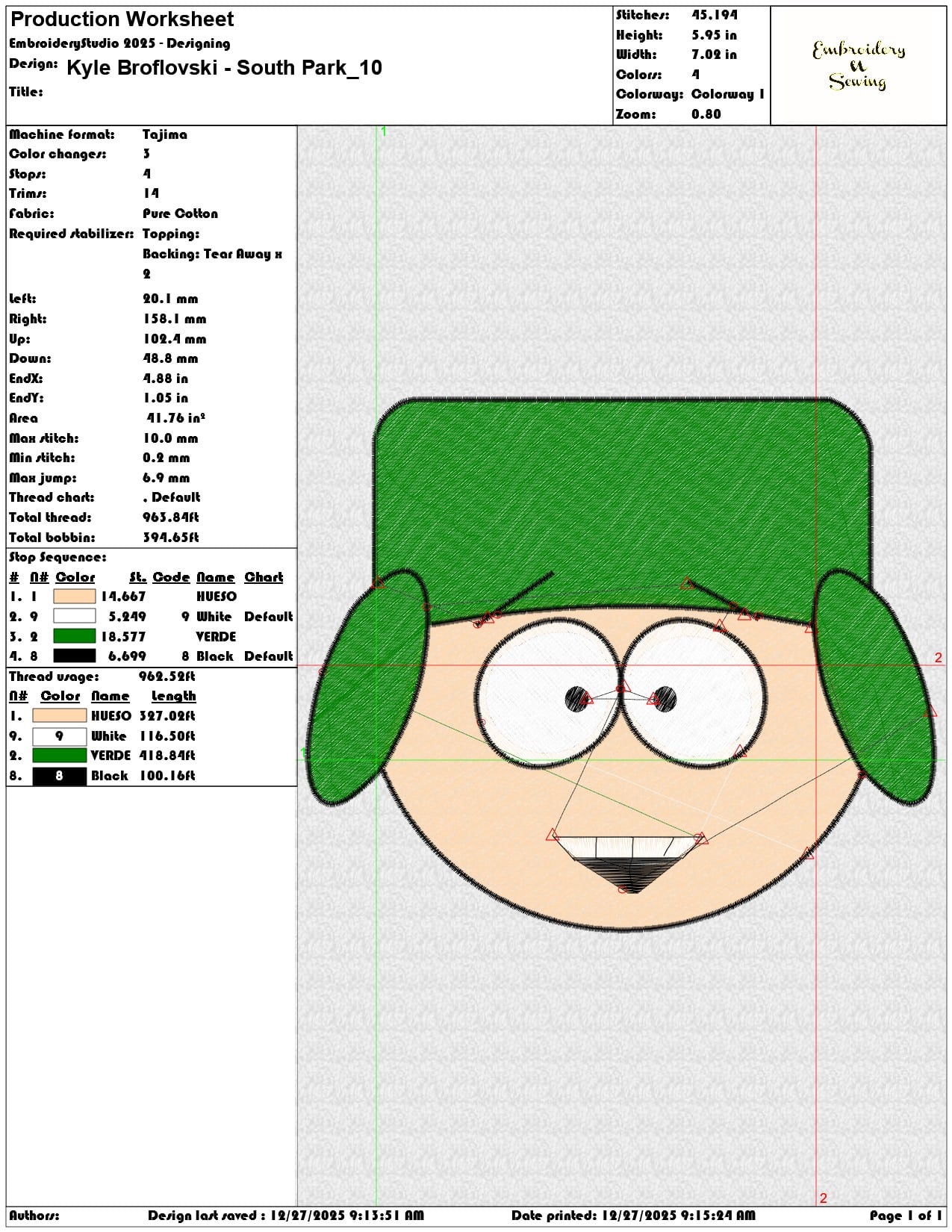This screenshot has width=952, height=1232.
Task: Click the White length 116.50ft
Action: coord(167,736)
